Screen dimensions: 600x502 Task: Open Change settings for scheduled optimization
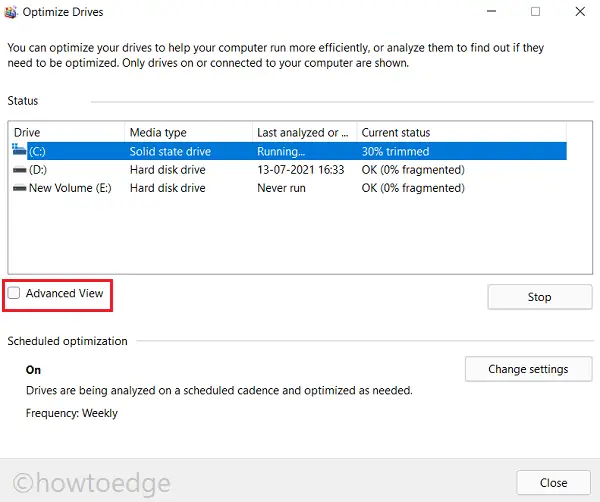pos(528,369)
